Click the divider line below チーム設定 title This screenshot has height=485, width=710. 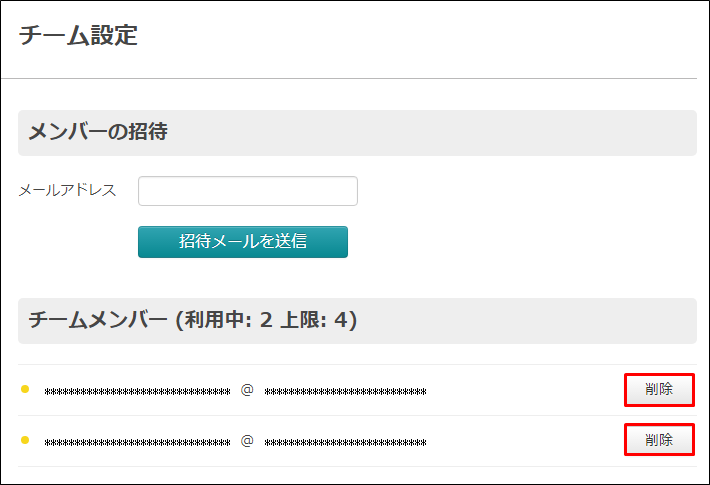349,78
